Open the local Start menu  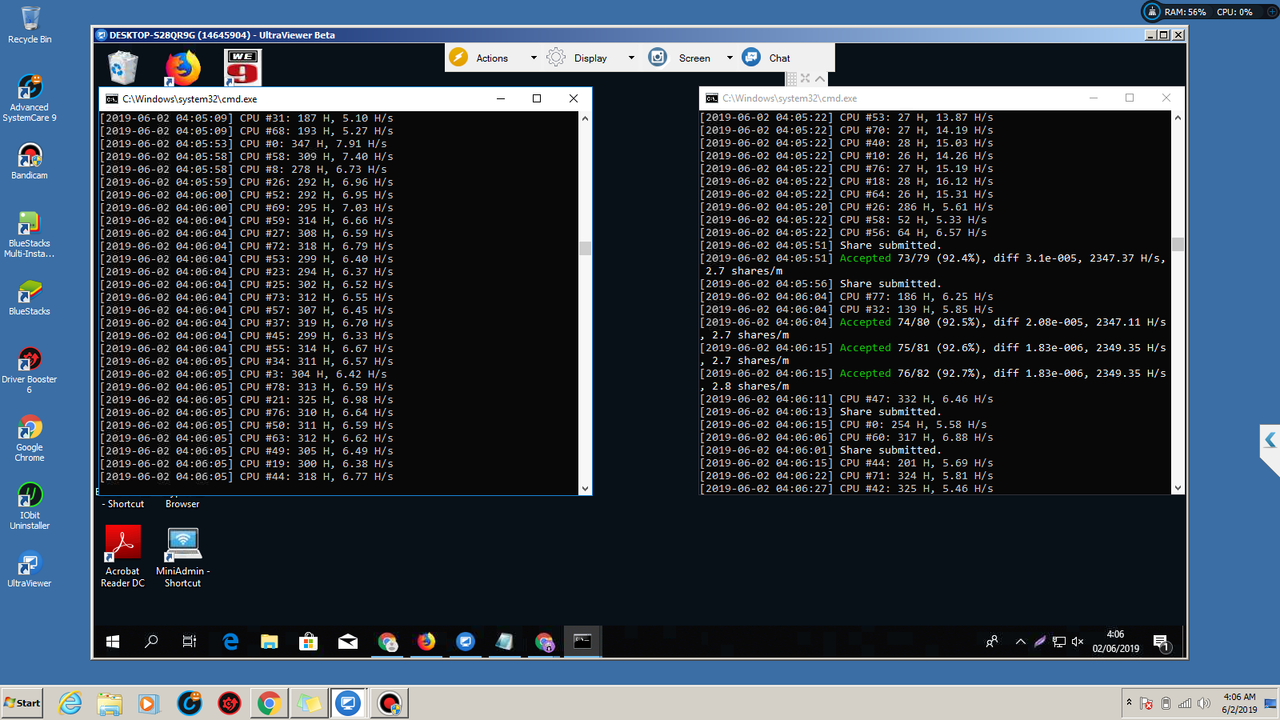[x=22, y=703]
